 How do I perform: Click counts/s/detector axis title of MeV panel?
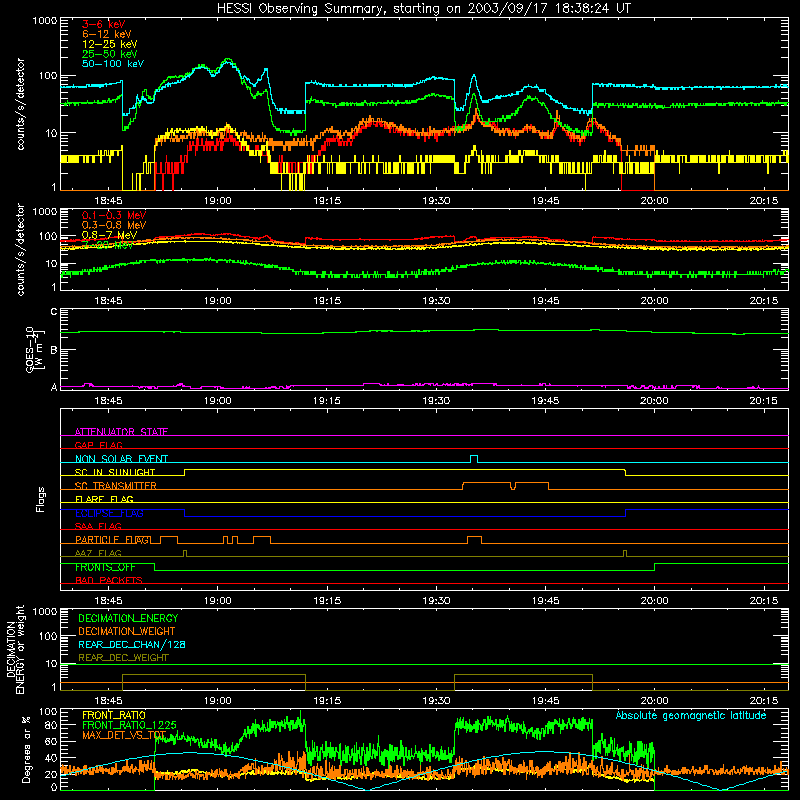point(20,249)
